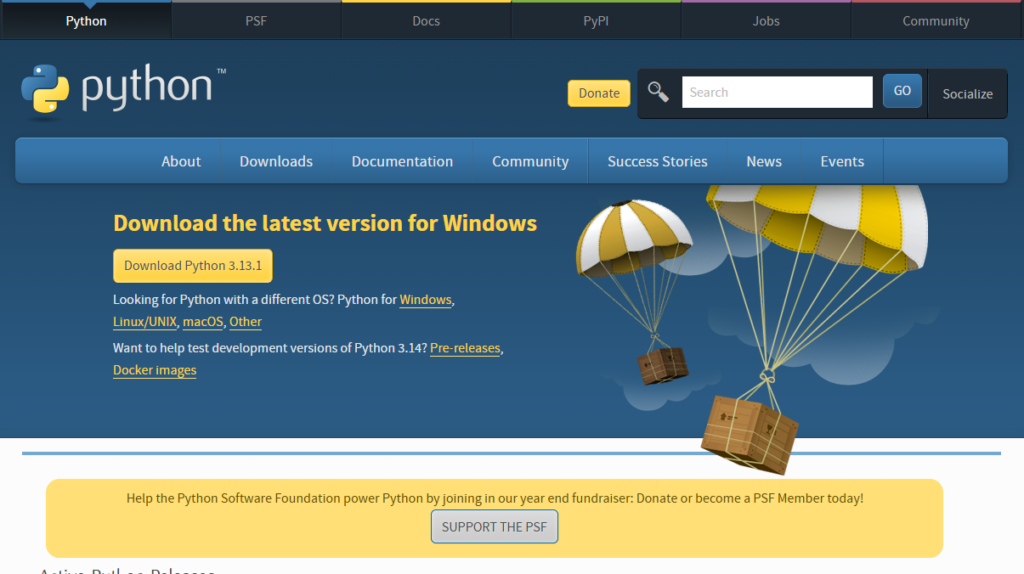Click the SUPPORT THE PSF button
The image size is (1024, 574).
[494, 527]
